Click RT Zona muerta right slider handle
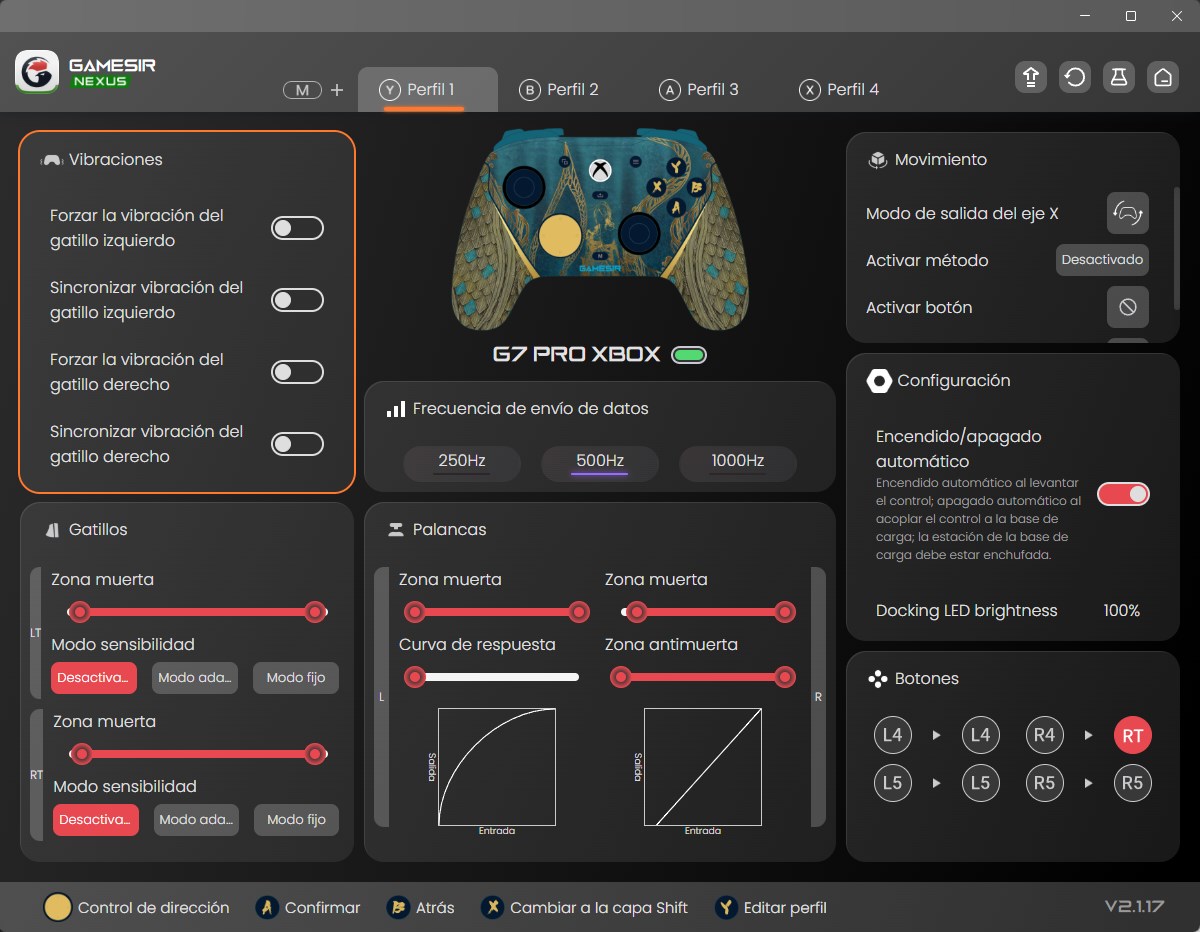Image resolution: width=1200 pixels, height=932 pixels. tap(315, 754)
